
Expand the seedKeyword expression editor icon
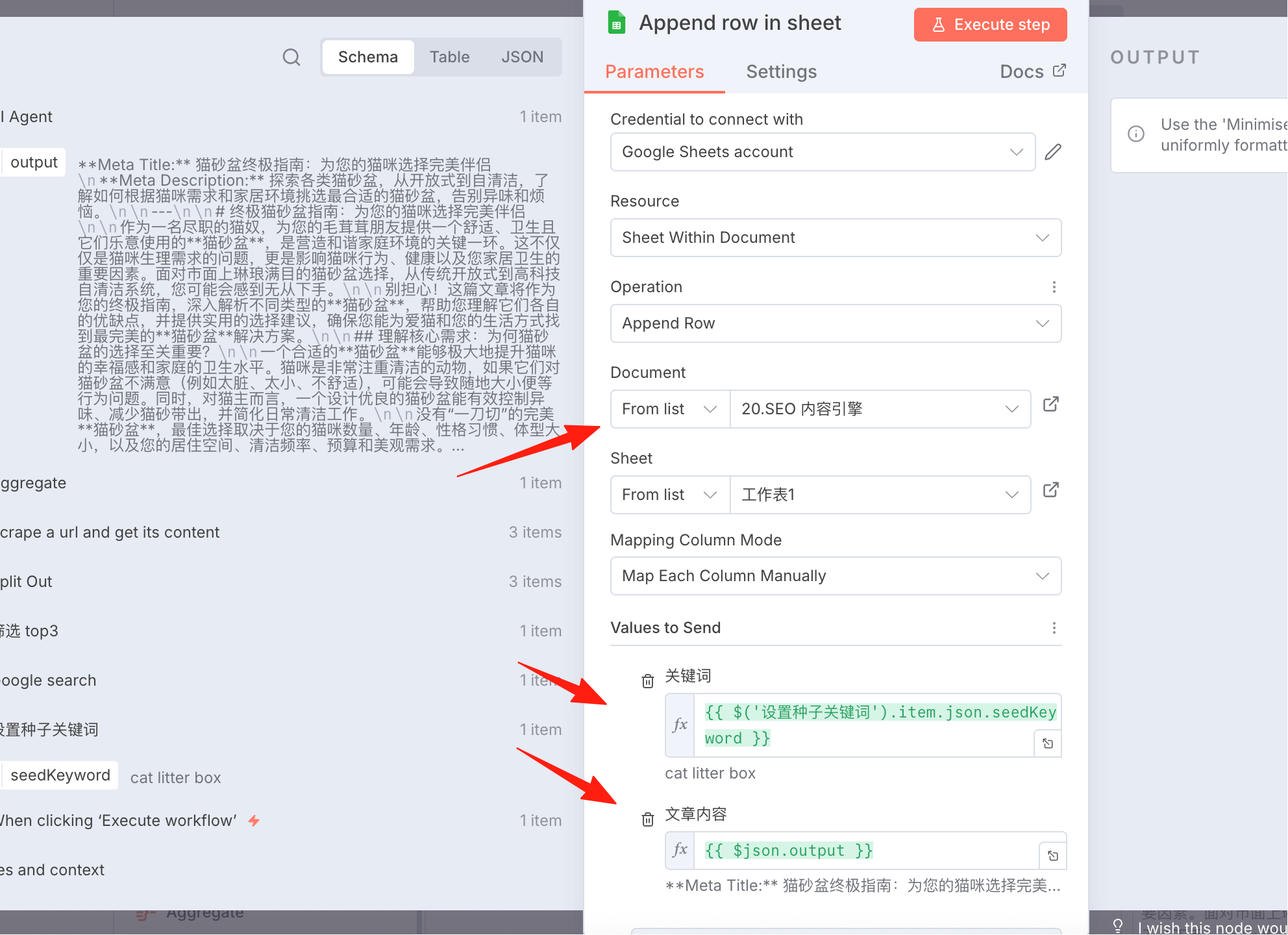click(x=1048, y=743)
